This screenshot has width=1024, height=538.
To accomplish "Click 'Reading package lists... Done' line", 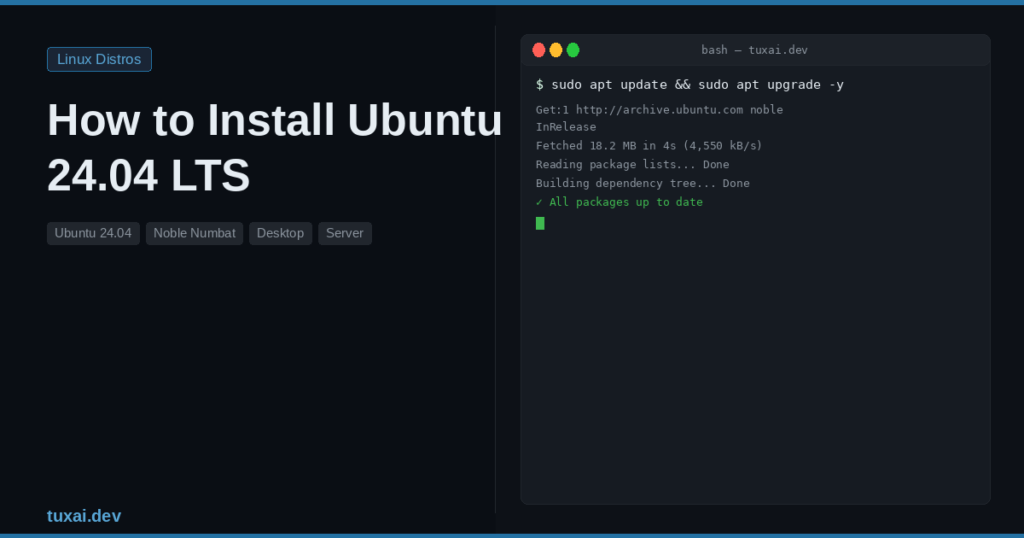I will 632,165.
